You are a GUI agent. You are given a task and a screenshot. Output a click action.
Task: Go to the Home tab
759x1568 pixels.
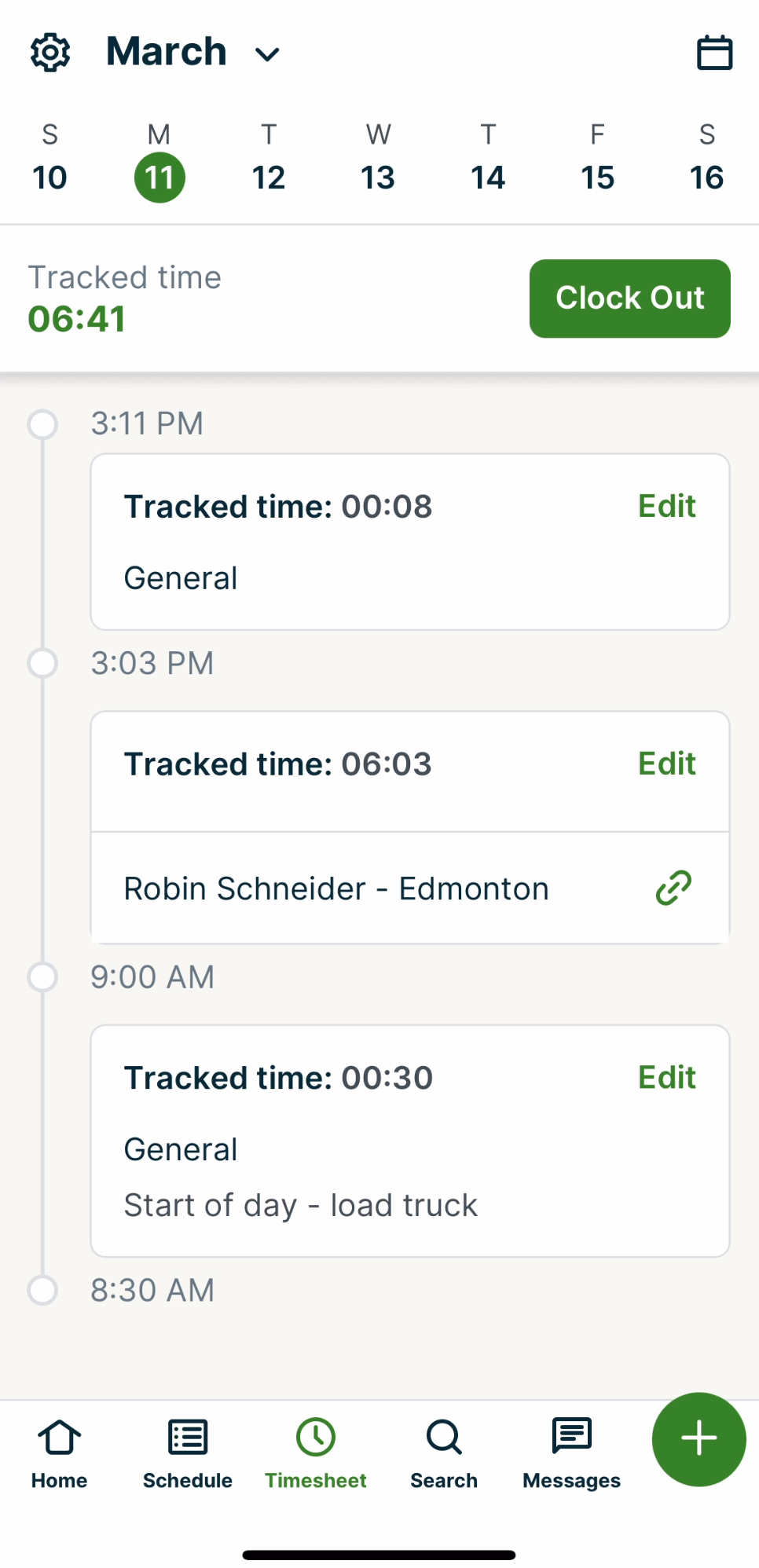(59, 1453)
